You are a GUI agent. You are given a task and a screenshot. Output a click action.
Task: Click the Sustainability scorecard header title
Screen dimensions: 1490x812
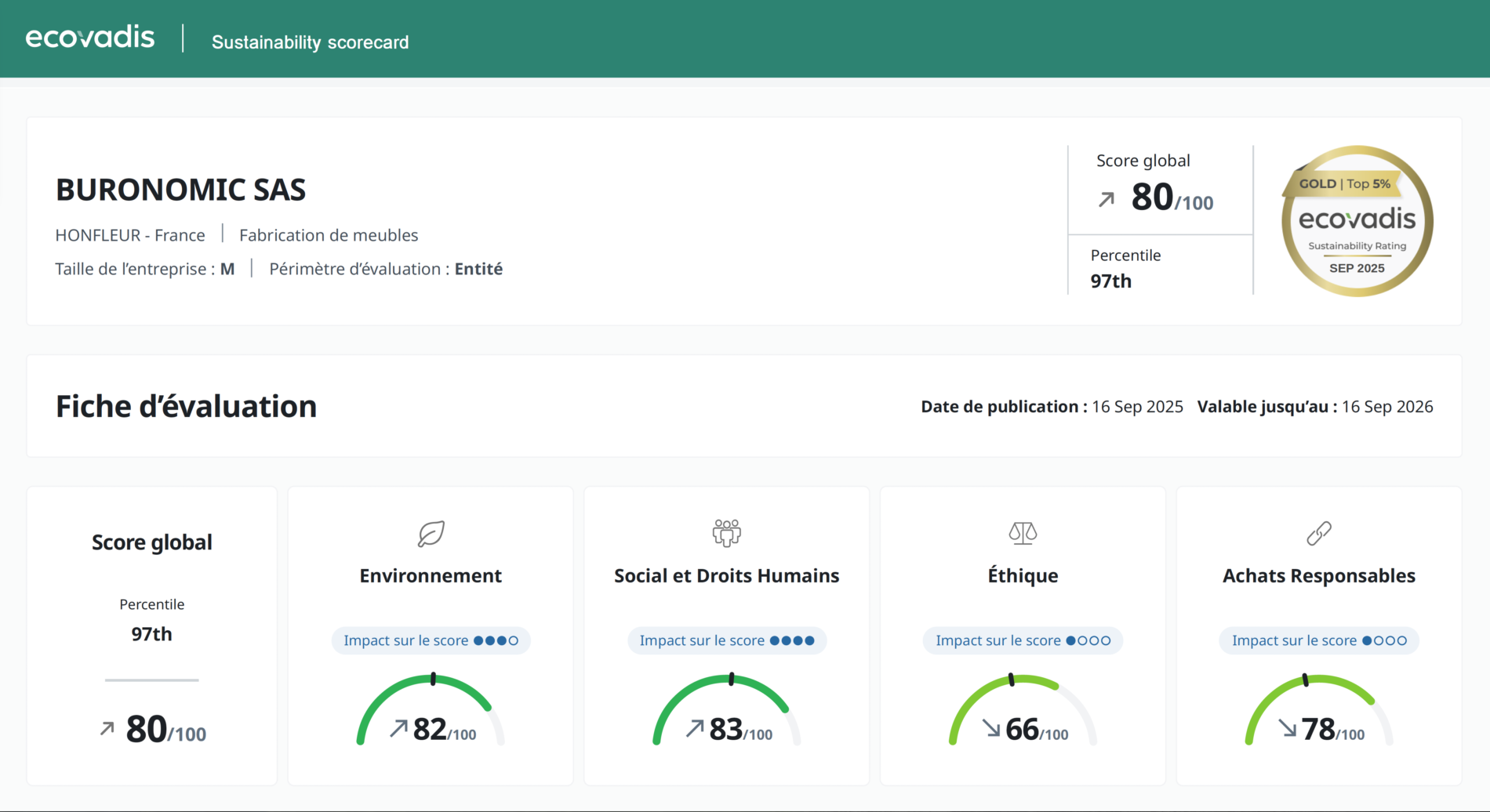click(310, 42)
